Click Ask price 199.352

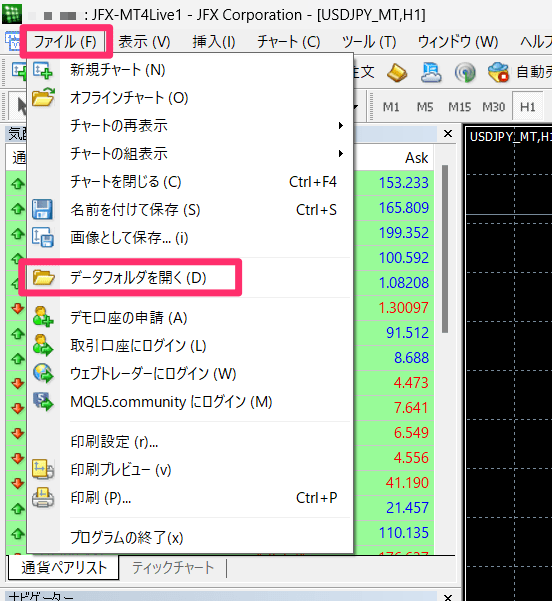[403, 233]
